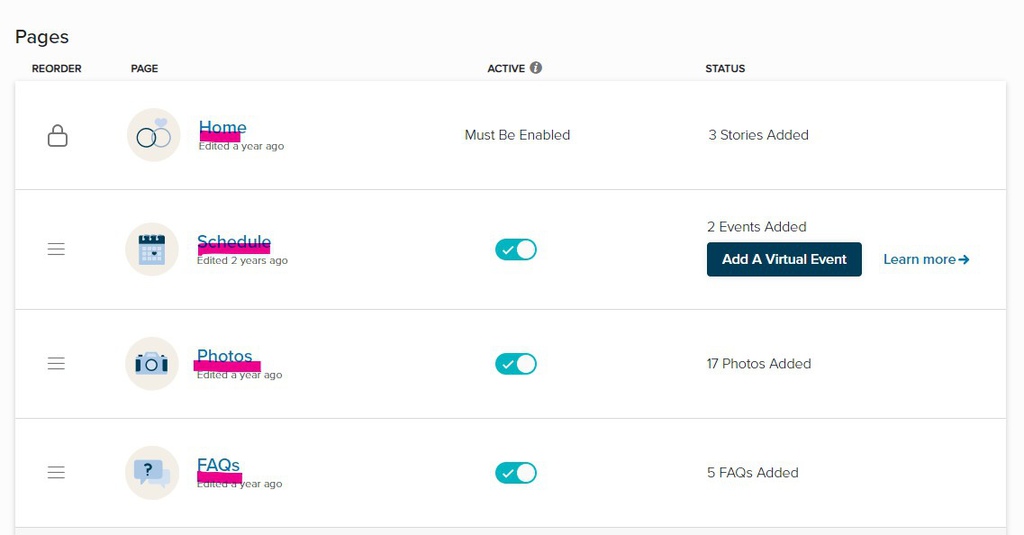This screenshot has width=1024, height=535.
Task: Click the info icon next to Active
Action: 536,68
